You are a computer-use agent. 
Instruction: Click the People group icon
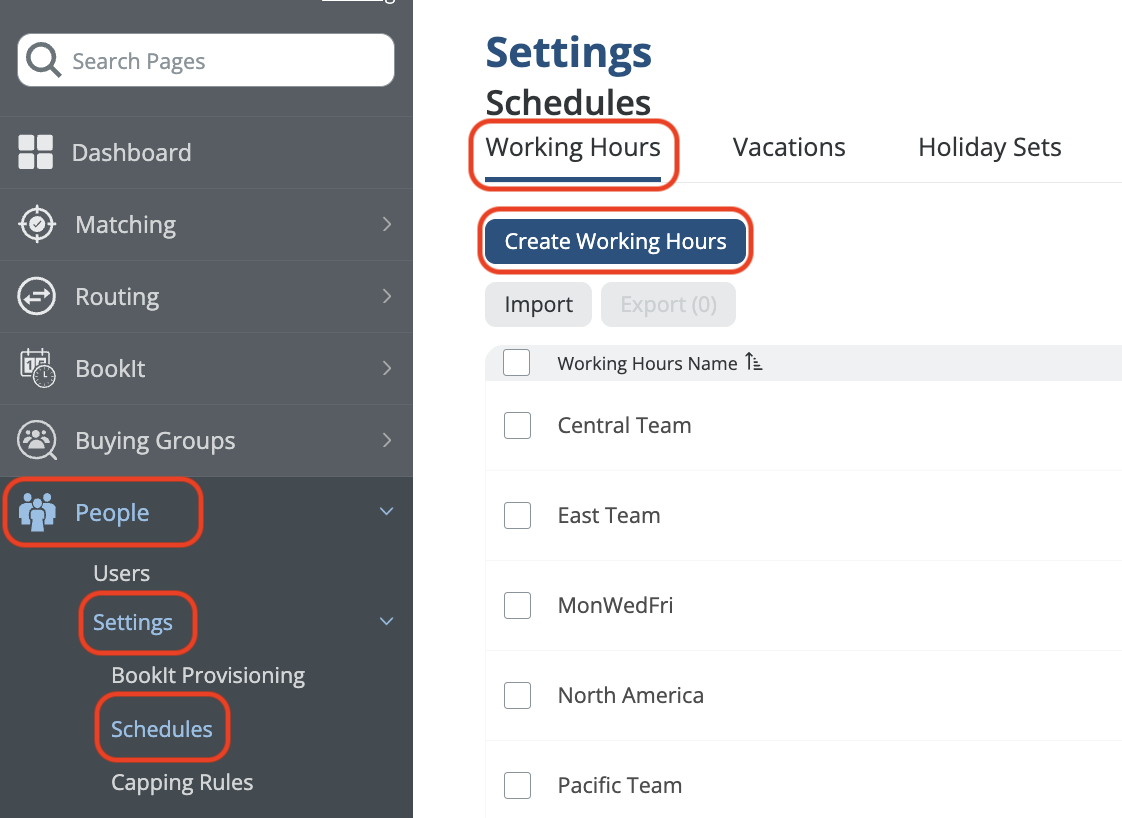[x=37, y=513]
